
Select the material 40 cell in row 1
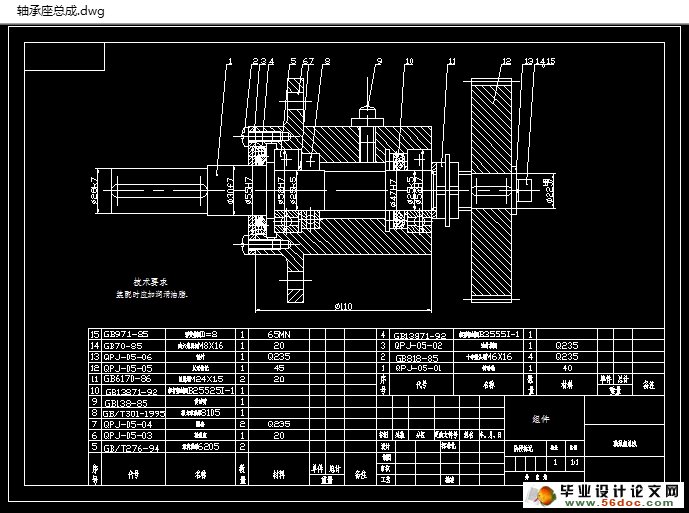(x=567, y=368)
